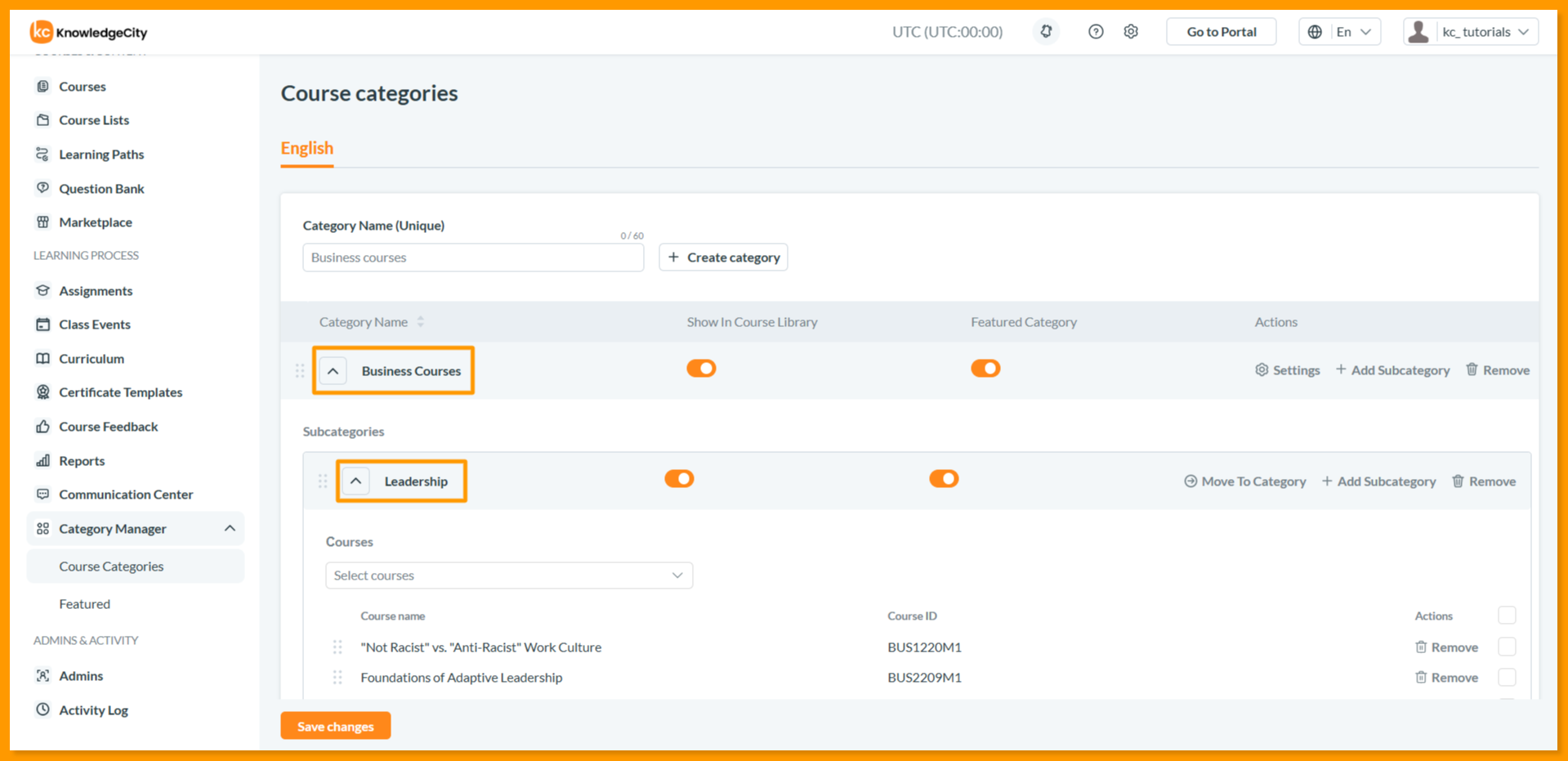1568x761 pixels.
Task: Check the box for "Not Racist" course row
Action: [x=1507, y=647]
